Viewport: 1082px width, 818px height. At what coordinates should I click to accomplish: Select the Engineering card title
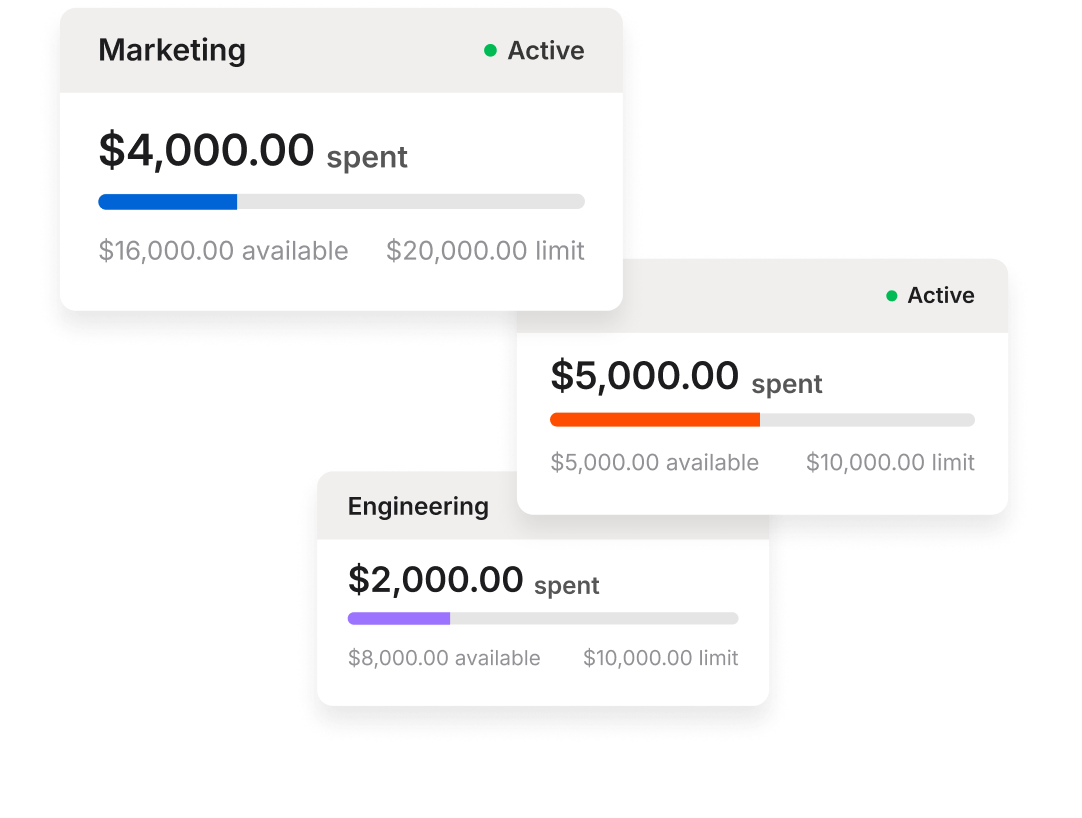(418, 507)
